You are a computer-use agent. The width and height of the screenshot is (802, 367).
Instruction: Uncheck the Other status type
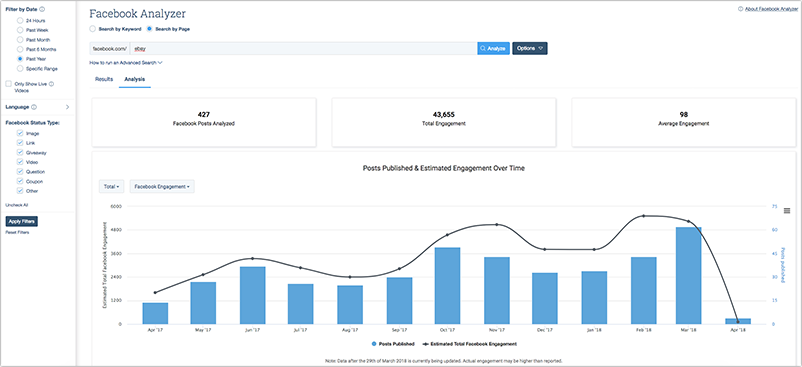pos(20,191)
